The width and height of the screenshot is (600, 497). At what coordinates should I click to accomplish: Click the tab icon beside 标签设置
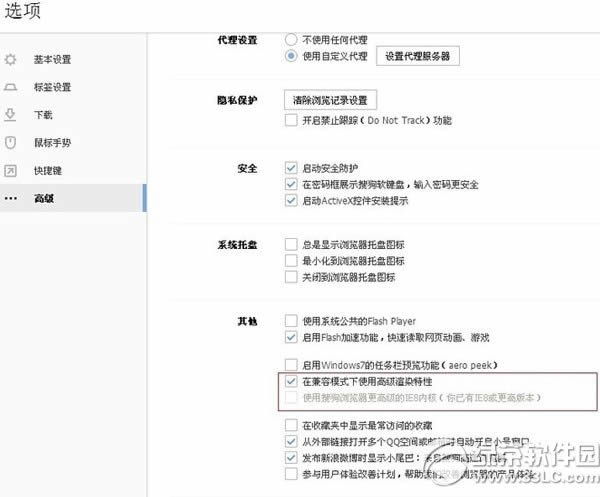coord(11,87)
